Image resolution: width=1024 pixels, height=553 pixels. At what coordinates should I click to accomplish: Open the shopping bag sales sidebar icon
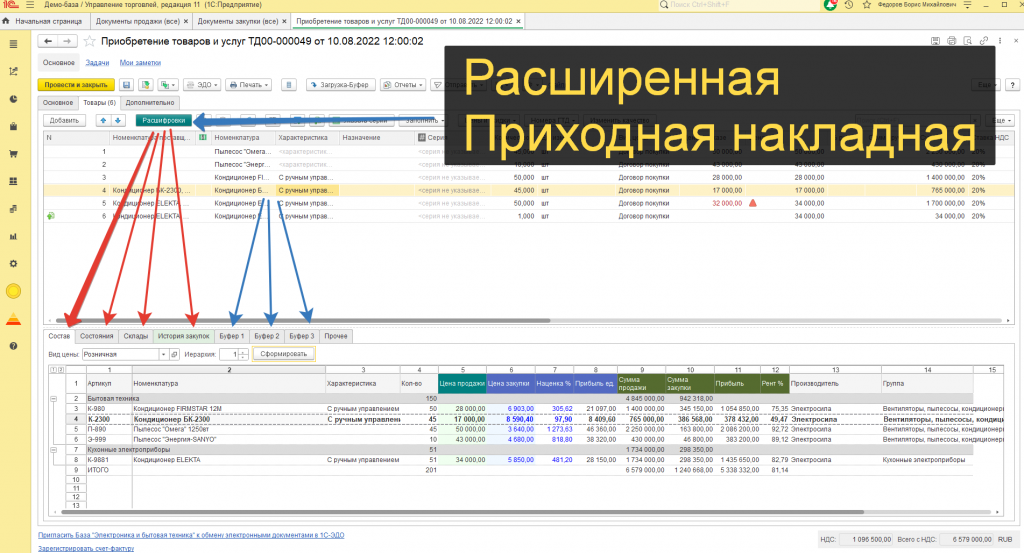[13, 127]
